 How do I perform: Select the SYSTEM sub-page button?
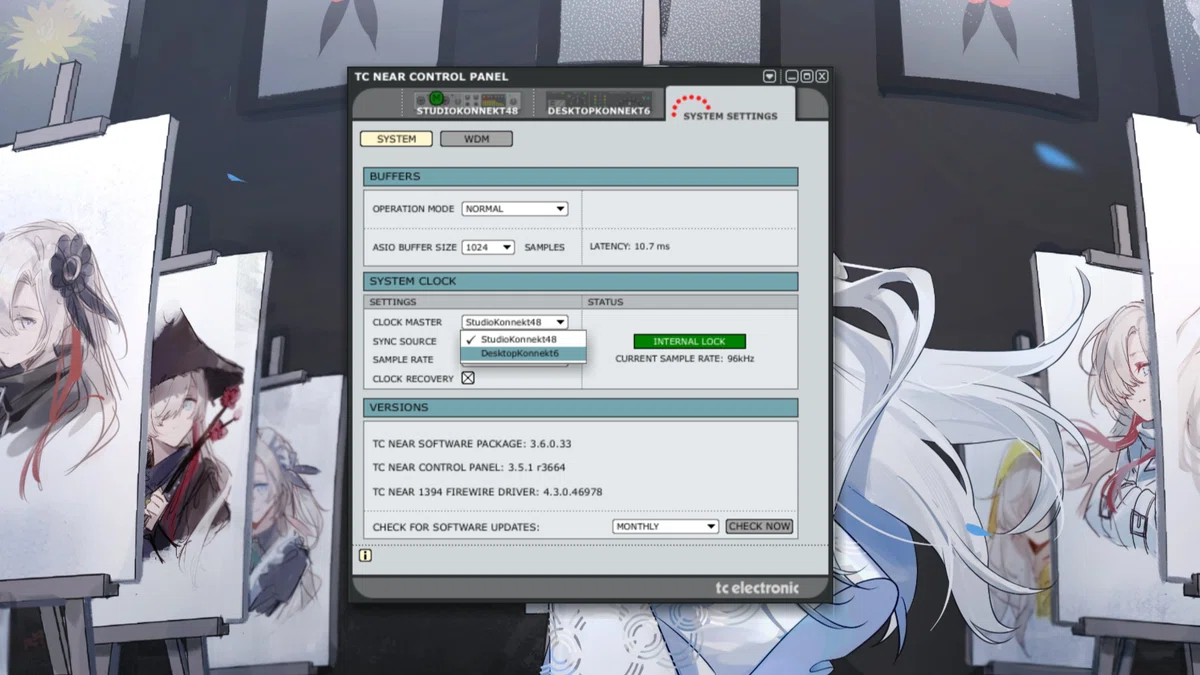pyautogui.click(x=396, y=139)
